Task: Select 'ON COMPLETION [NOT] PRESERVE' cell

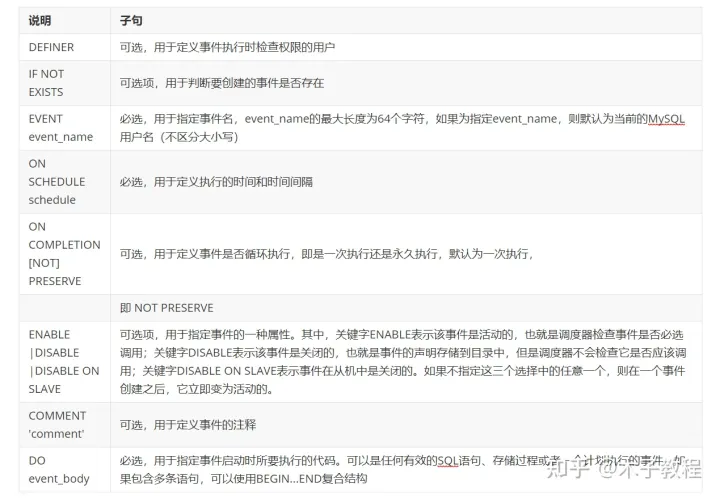Action: coord(64,254)
